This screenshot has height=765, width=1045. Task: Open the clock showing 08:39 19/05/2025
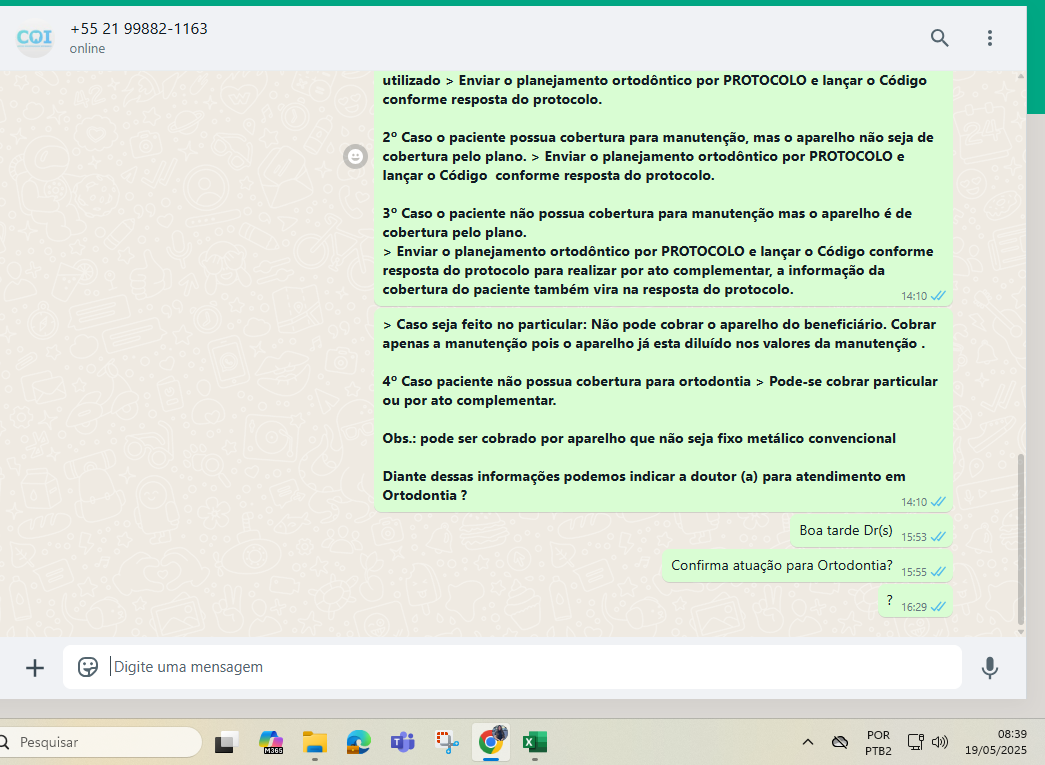(996, 742)
